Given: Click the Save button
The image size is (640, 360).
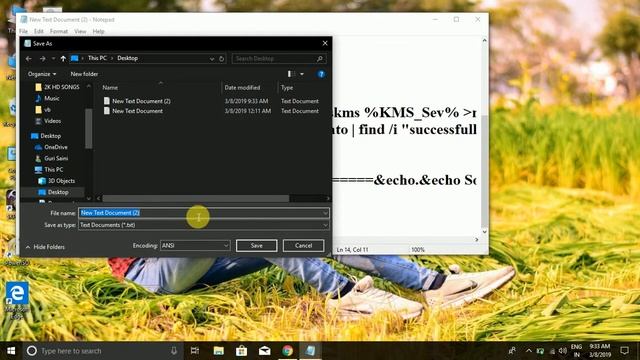Looking at the screenshot, I should (257, 245).
